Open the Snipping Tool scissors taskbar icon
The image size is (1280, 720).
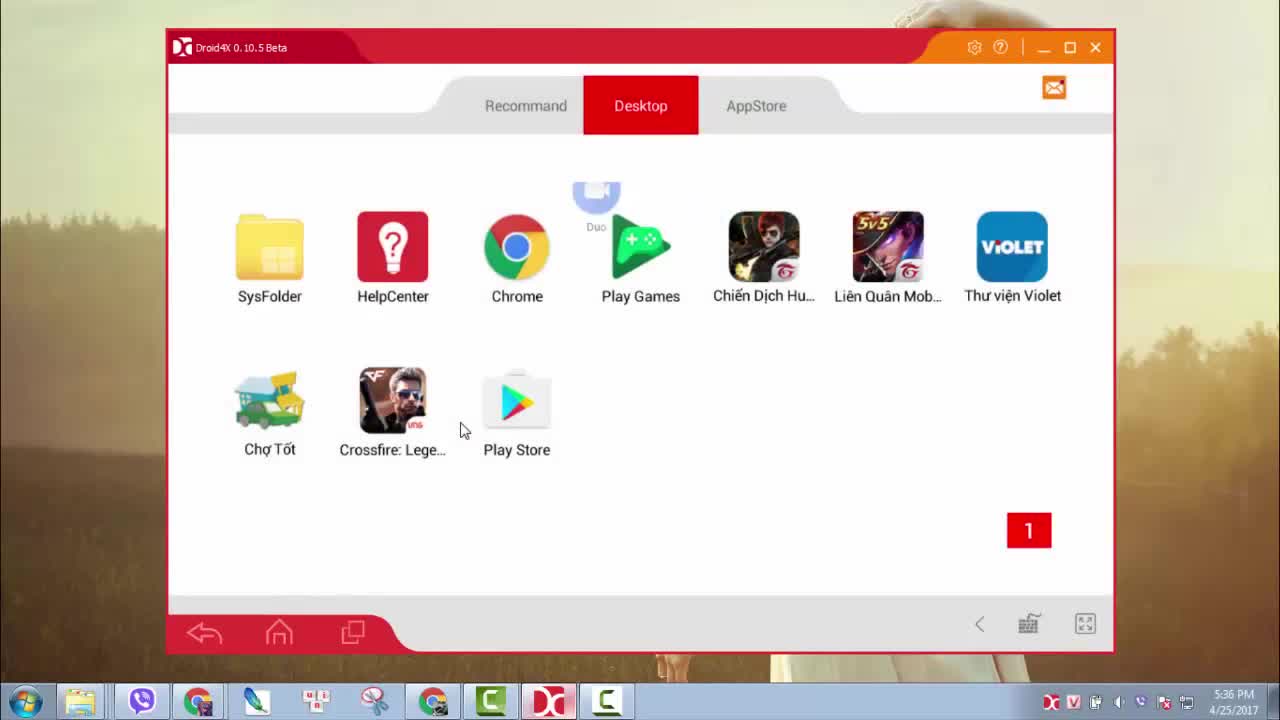point(374,702)
